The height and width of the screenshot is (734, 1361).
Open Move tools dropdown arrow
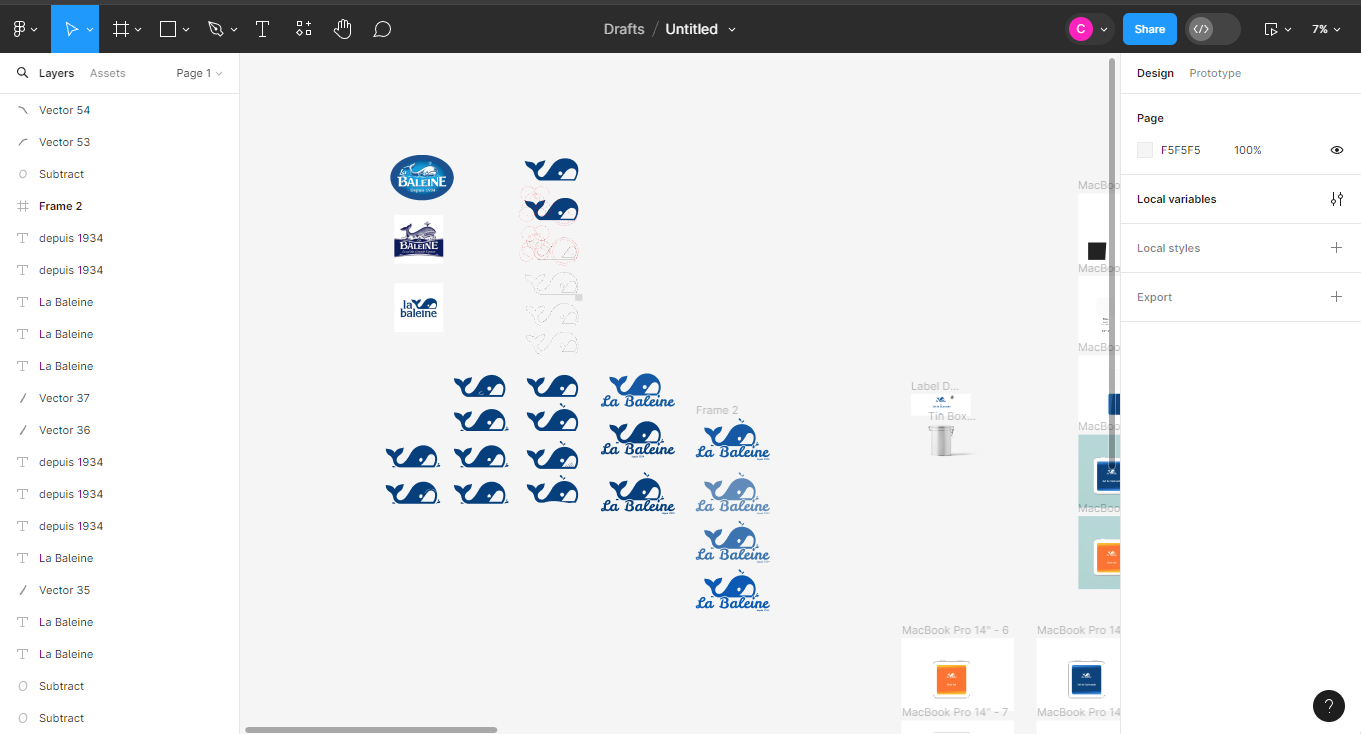click(x=91, y=30)
